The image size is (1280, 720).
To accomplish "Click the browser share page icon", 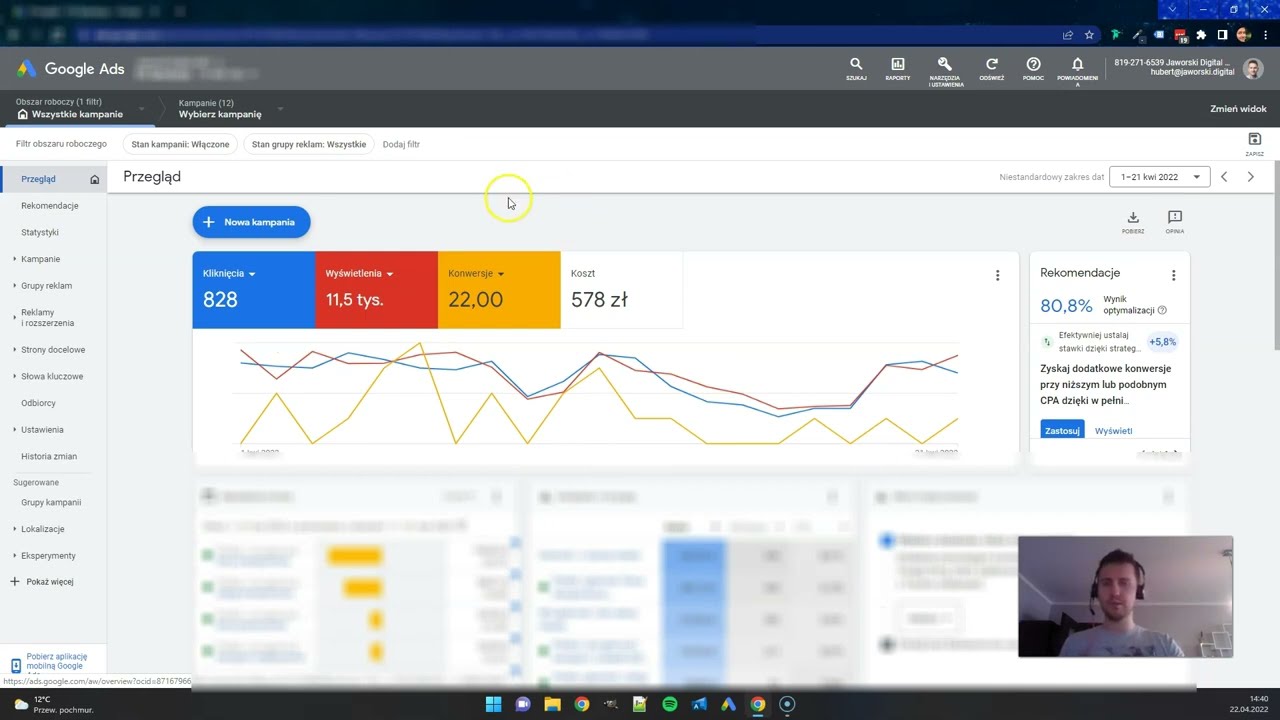I will (x=1068, y=35).
